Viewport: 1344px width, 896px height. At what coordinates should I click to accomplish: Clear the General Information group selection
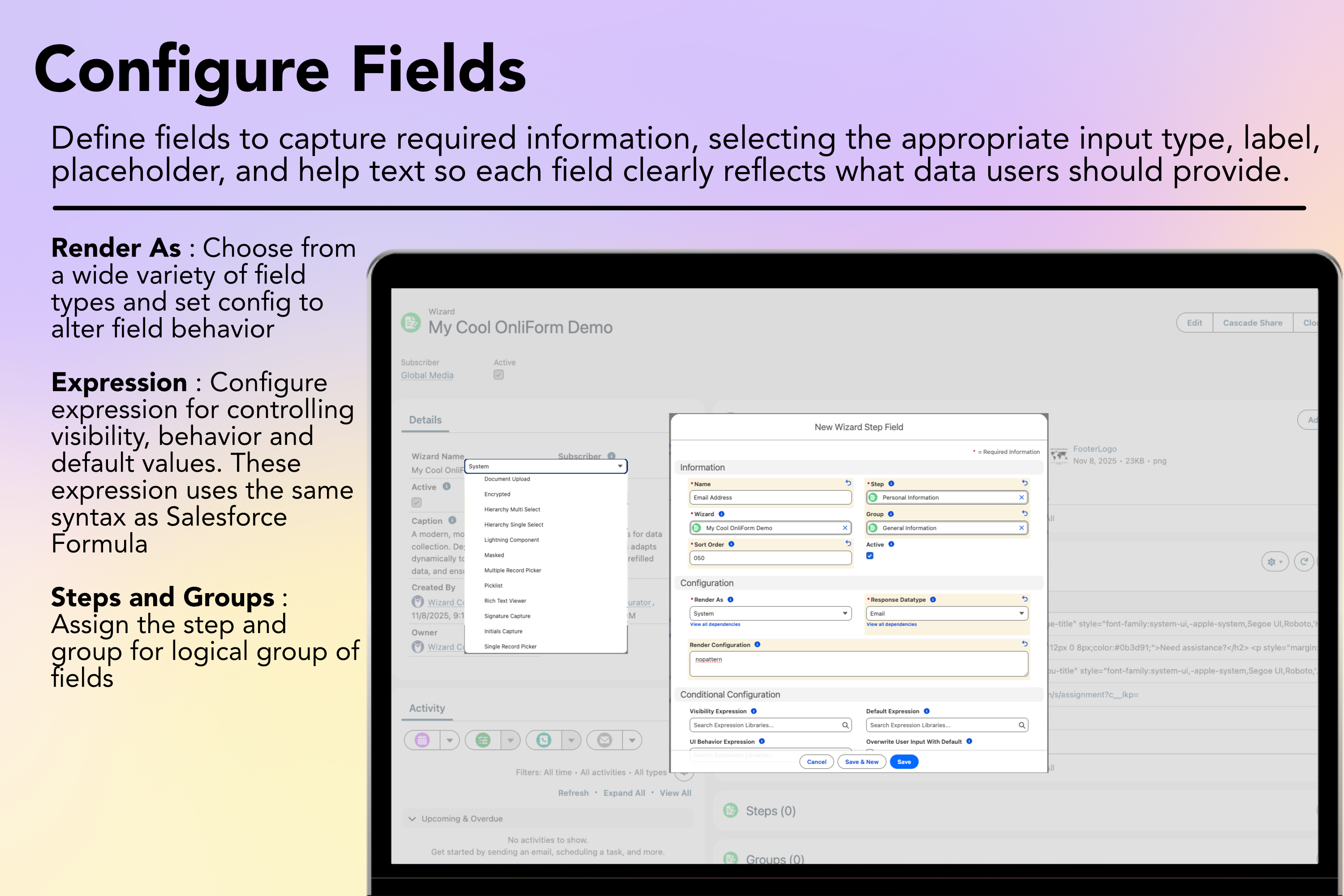click(1021, 528)
